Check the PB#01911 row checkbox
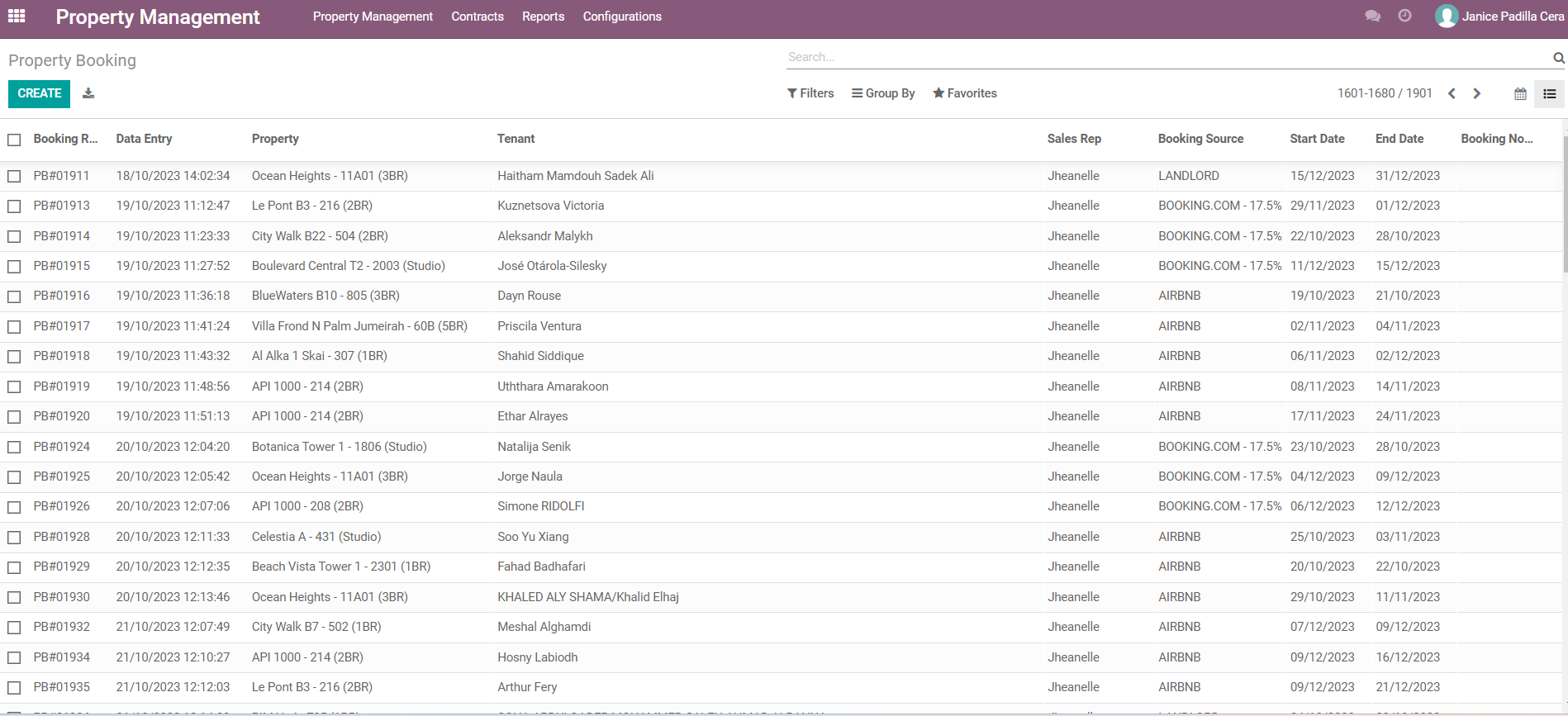Image resolution: width=1568 pixels, height=716 pixels. pyautogui.click(x=14, y=176)
